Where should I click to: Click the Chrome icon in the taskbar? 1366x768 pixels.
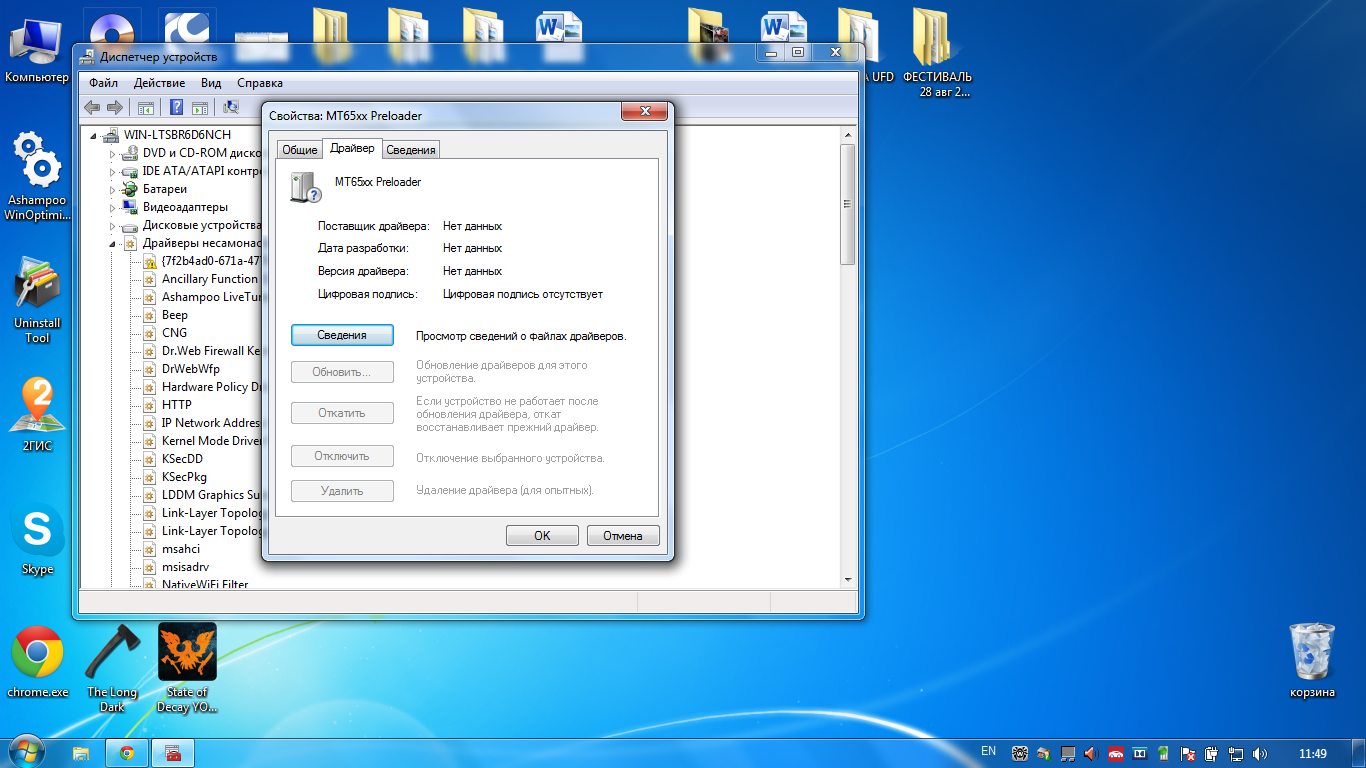click(x=127, y=753)
